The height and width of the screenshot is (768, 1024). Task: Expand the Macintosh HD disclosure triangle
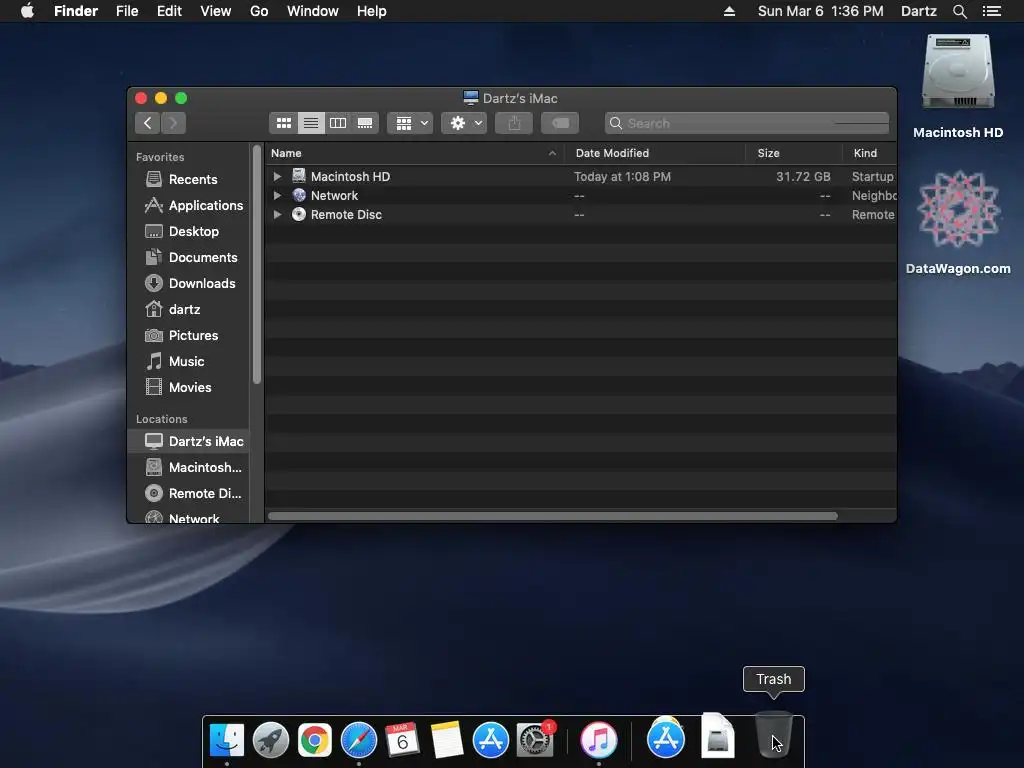click(277, 176)
